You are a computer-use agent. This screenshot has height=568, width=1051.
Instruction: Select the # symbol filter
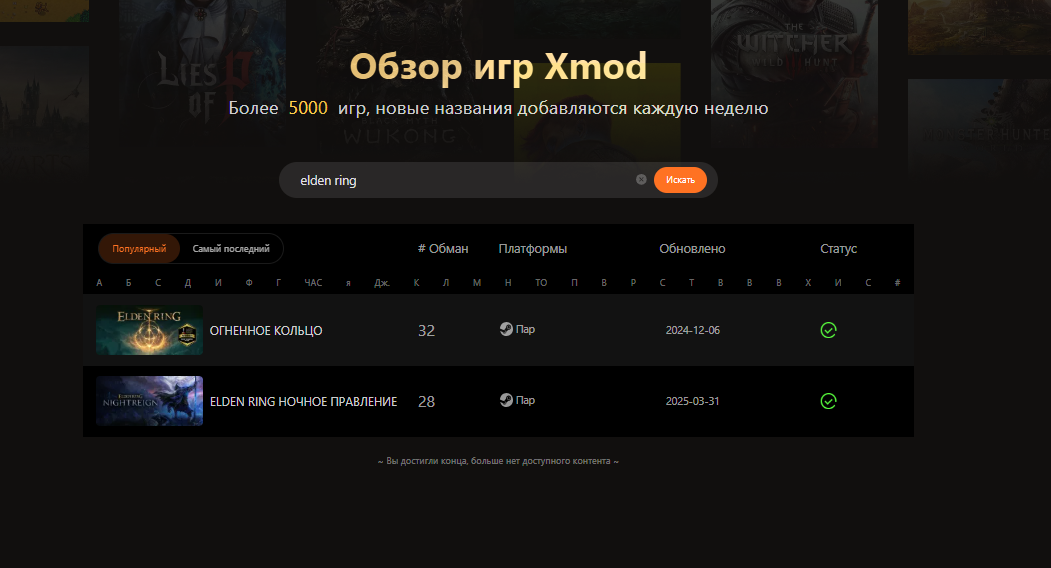(x=898, y=283)
